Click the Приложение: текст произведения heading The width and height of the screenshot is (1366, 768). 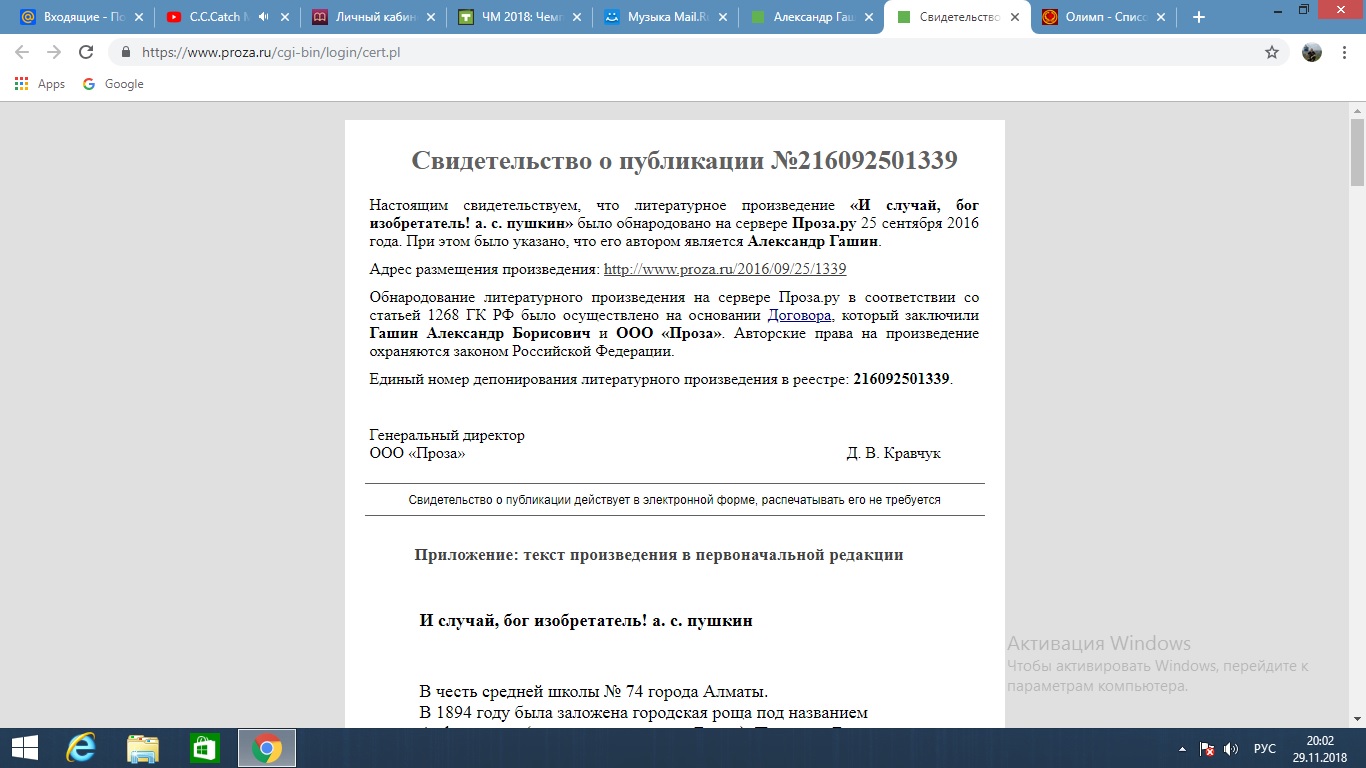tap(659, 555)
